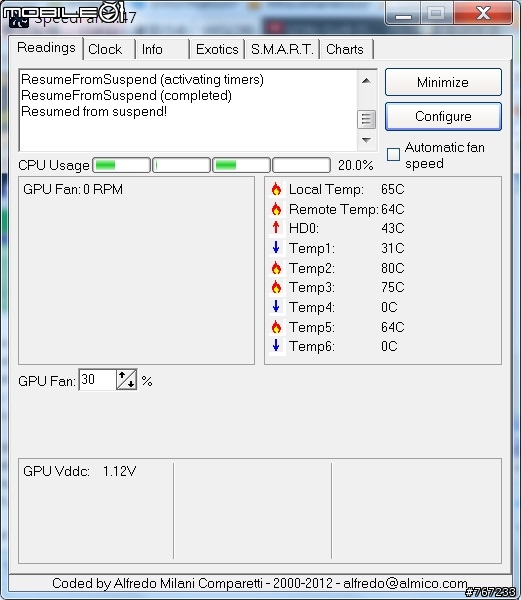This screenshot has height=600, width=521.
Task: Click the GPU Fan percentage input field
Action: (97, 380)
